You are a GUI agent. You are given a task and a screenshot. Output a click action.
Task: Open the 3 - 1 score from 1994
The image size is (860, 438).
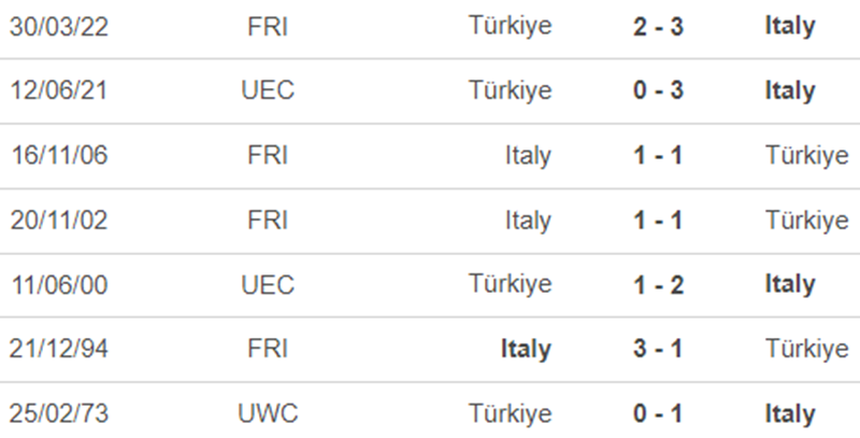(x=658, y=349)
